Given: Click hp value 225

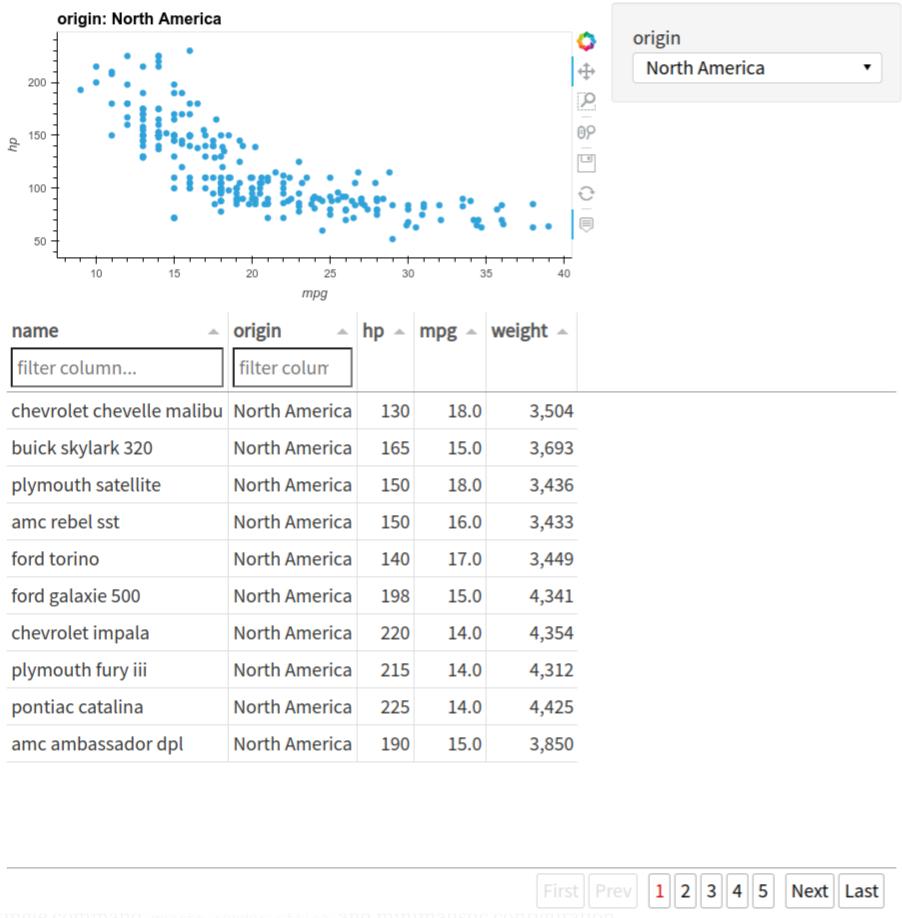Looking at the screenshot, I should [x=395, y=707].
